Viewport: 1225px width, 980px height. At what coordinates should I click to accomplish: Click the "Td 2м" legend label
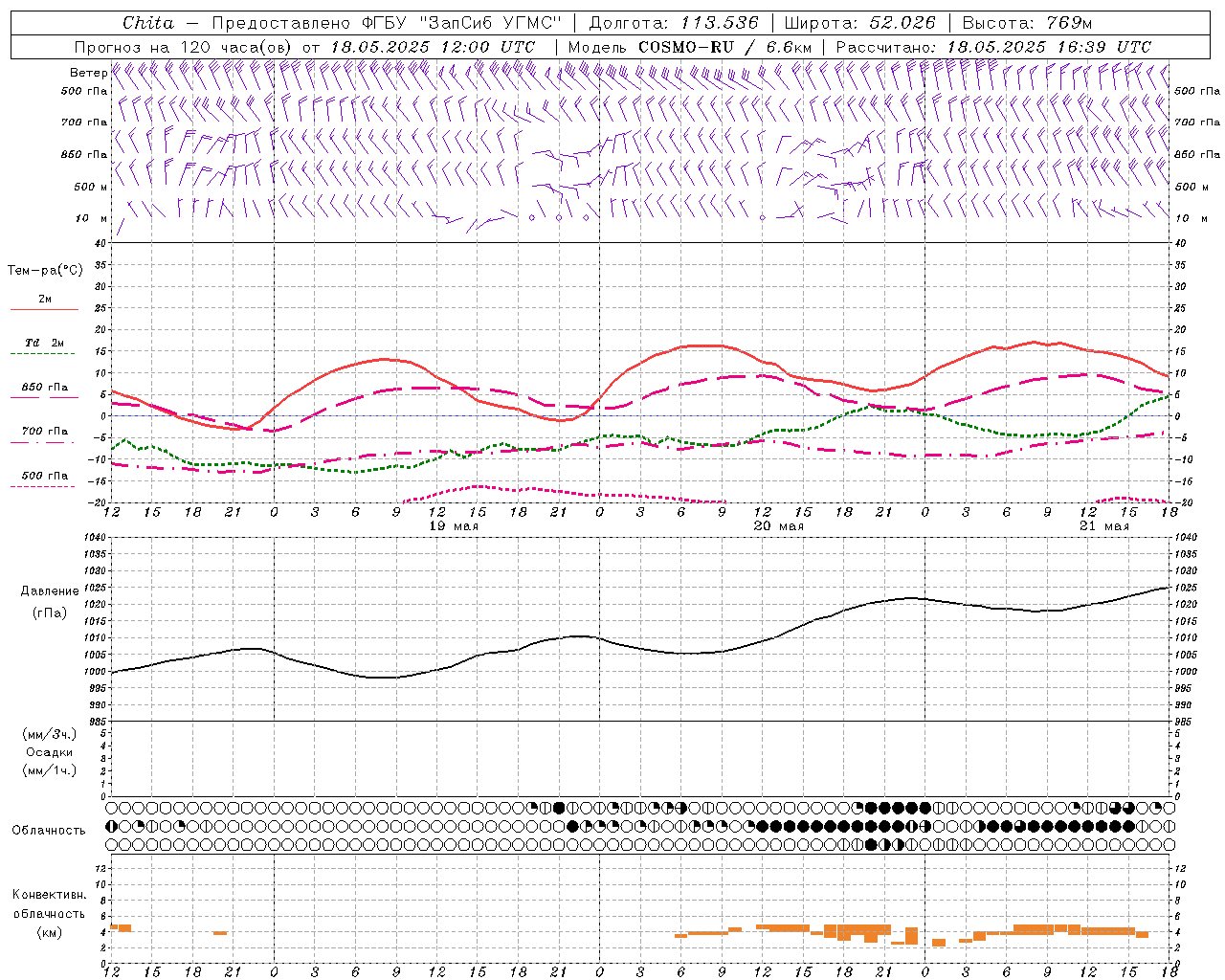45,343
